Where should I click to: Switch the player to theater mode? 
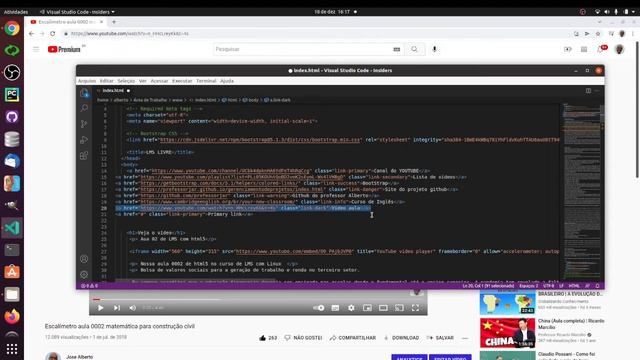[x=383, y=308]
